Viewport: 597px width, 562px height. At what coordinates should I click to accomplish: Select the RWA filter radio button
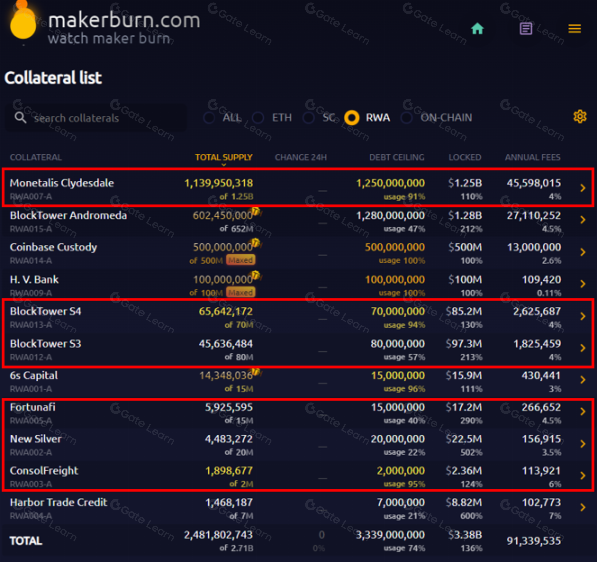pyautogui.click(x=351, y=118)
